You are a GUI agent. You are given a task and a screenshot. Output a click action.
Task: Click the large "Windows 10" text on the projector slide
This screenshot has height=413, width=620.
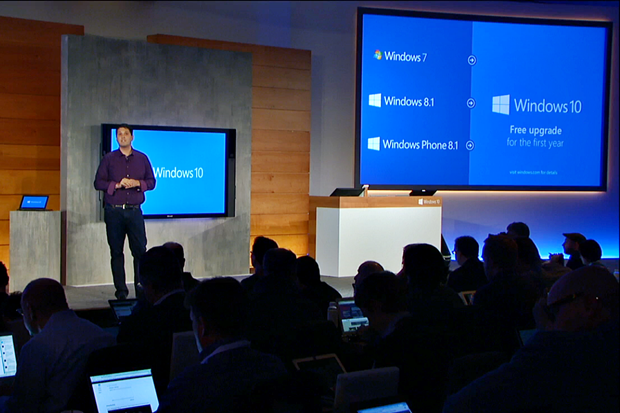[x=548, y=106]
